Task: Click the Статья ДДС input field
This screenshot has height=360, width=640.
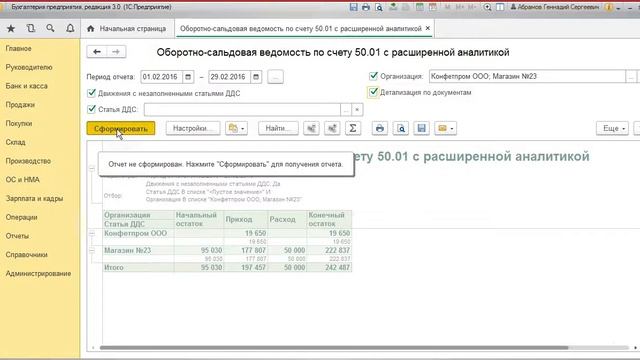Action: [242, 109]
